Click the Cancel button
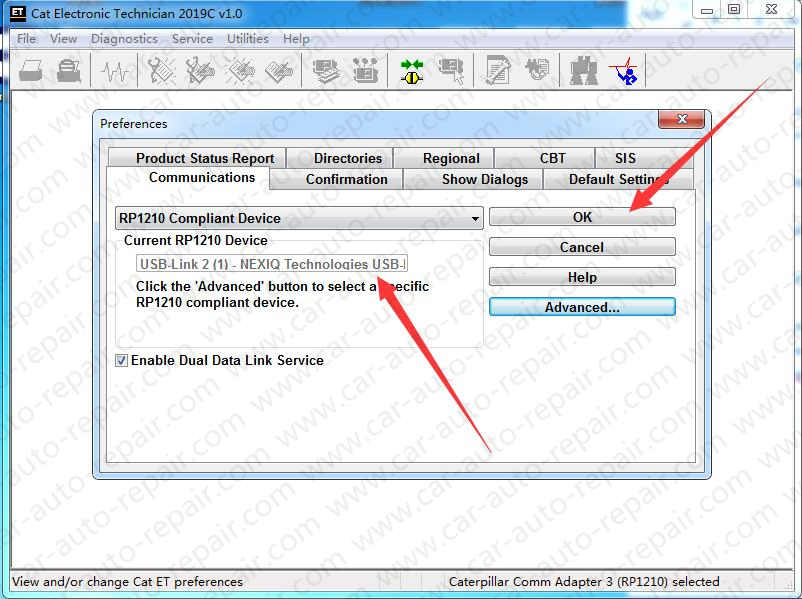Image resolution: width=802 pixels, height=599 pixels. [x=582, y=247]
